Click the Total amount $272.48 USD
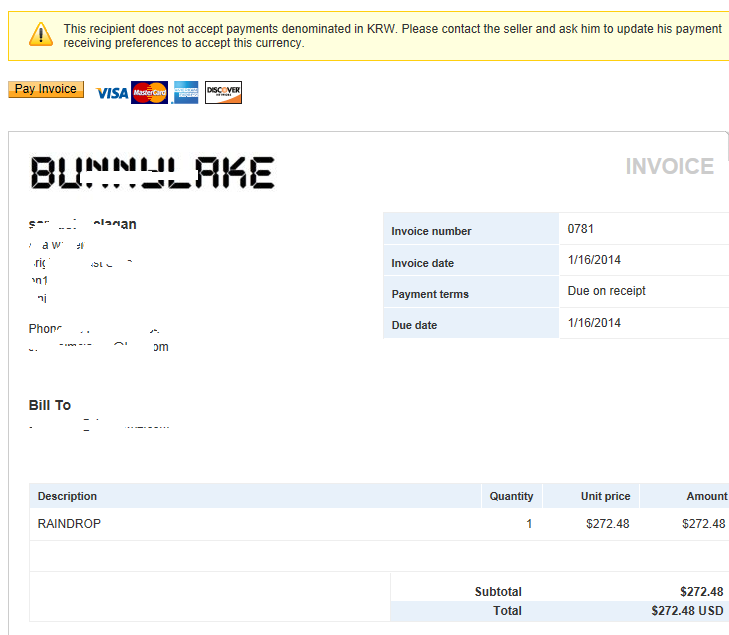 tap(687, 611)
